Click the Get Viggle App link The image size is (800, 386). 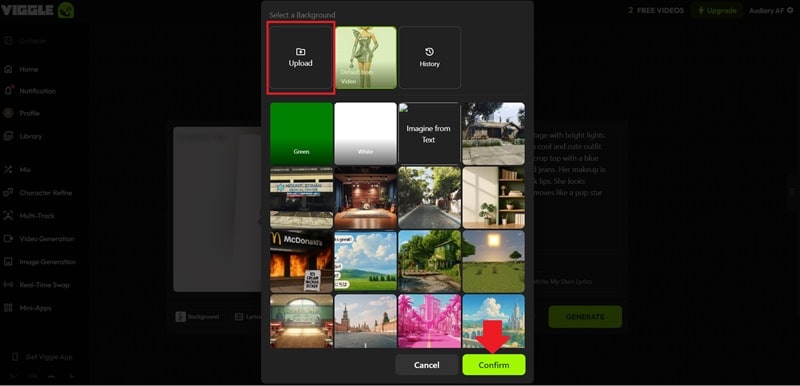pos(42,357)
